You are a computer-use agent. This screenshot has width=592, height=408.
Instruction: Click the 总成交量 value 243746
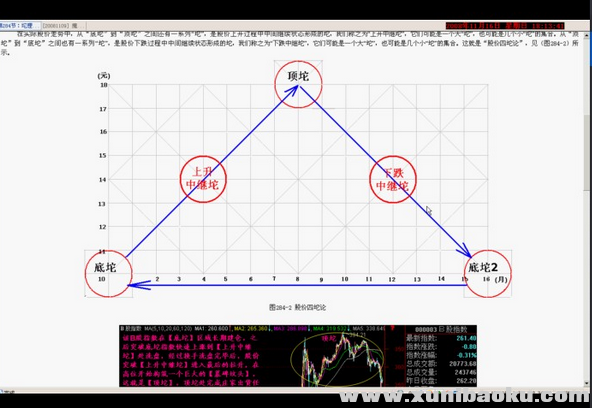[x=465, y=373]
